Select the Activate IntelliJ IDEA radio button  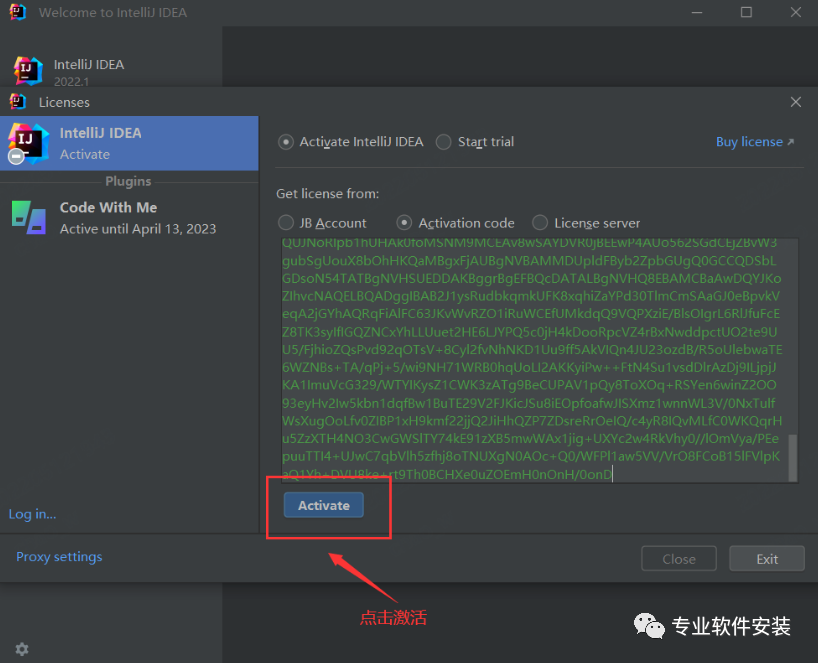285,142
